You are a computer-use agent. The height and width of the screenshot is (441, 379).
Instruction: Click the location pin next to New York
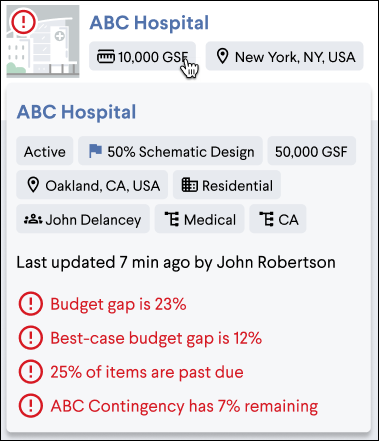222,56
